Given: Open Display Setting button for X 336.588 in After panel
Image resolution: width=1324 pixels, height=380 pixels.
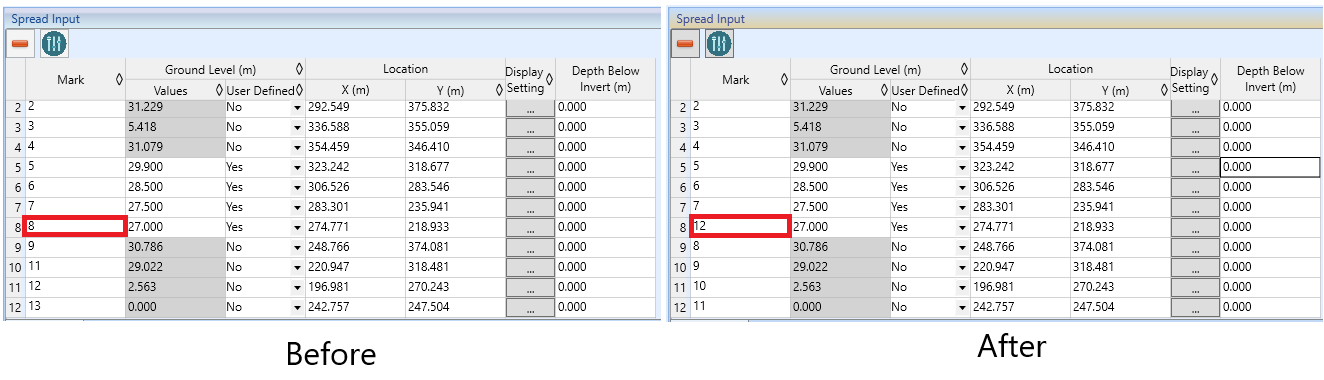Looking at the screenshot, I should point(1195,128).
